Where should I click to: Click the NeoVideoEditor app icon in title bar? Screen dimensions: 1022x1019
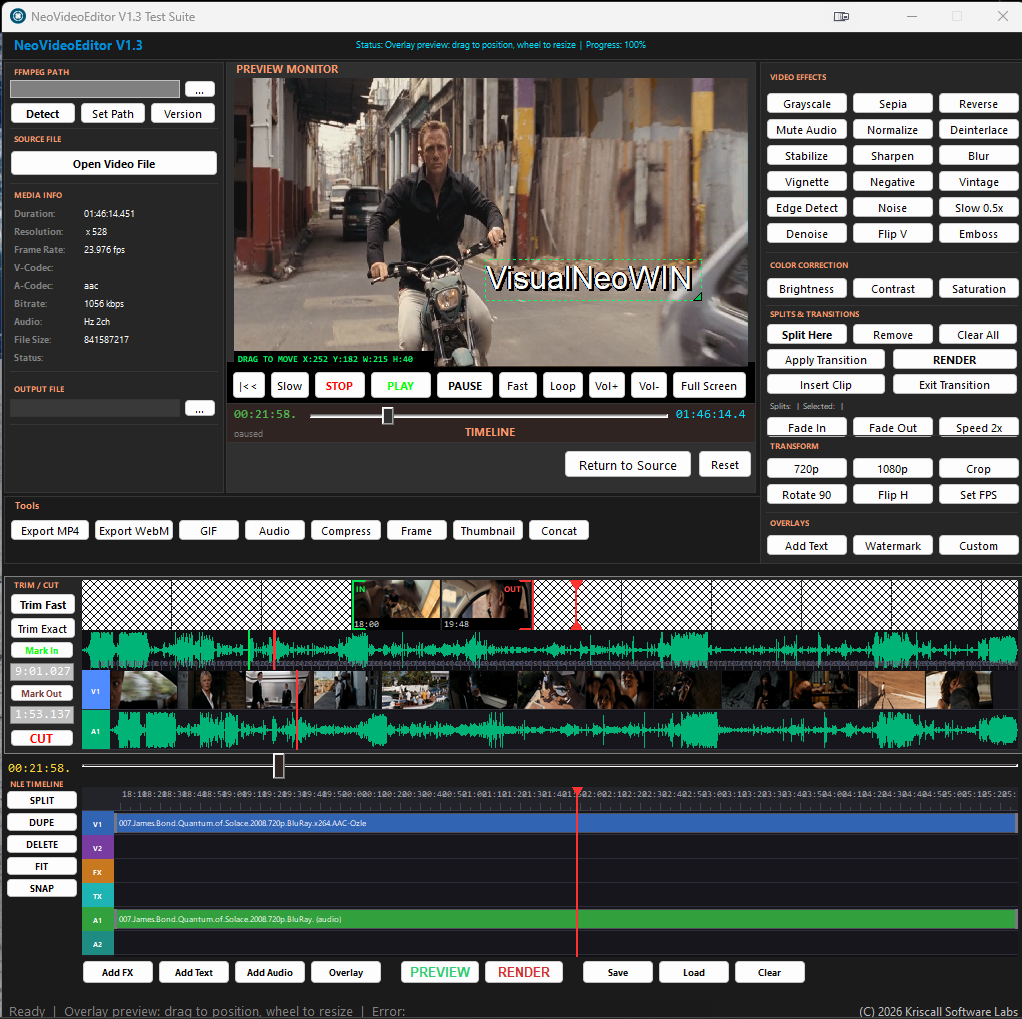17,16
